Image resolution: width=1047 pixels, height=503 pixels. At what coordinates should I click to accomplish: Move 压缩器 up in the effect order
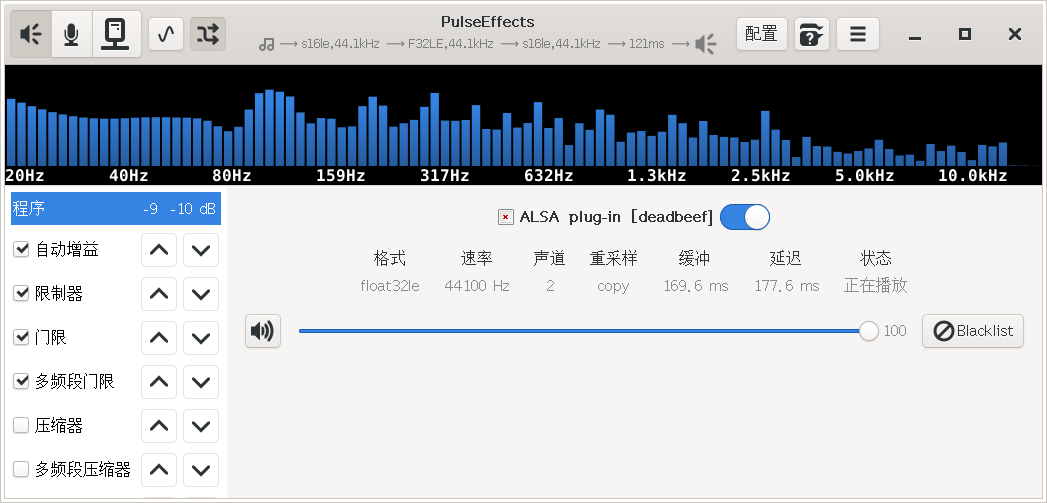pyautogui.click(x=159, y=426)
